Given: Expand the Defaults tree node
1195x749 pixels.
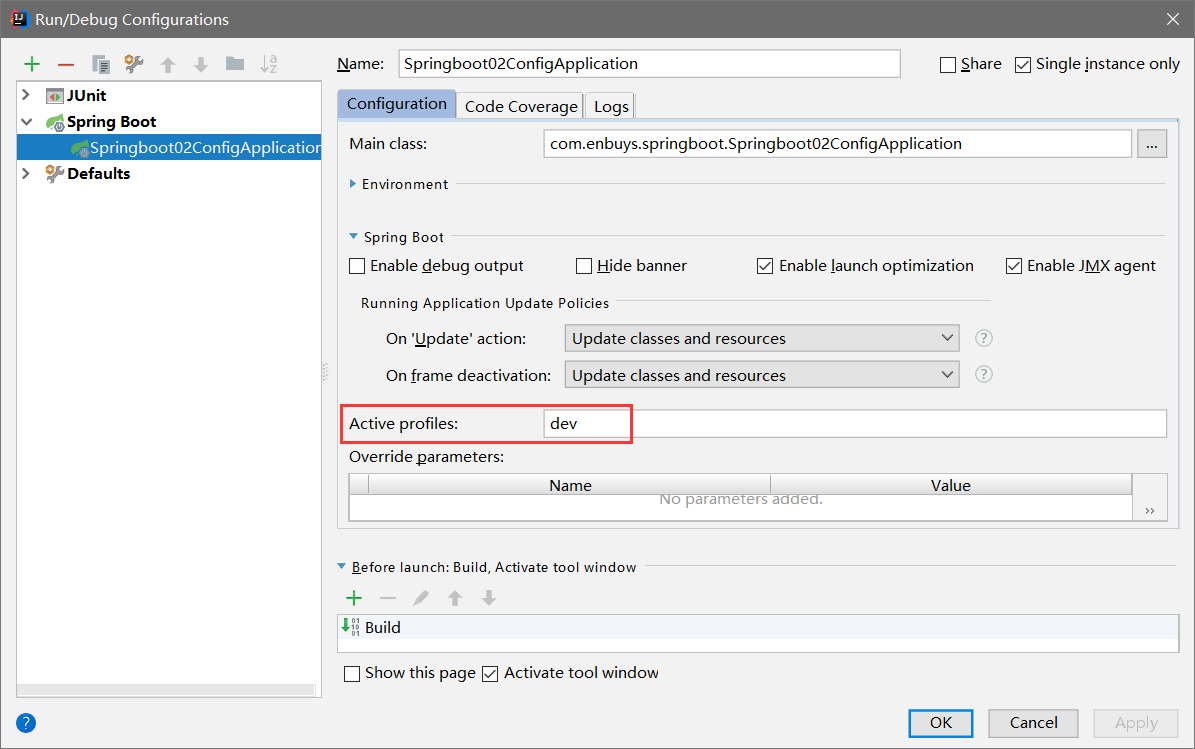Looking at the screenshot, I should pos(27,174).
